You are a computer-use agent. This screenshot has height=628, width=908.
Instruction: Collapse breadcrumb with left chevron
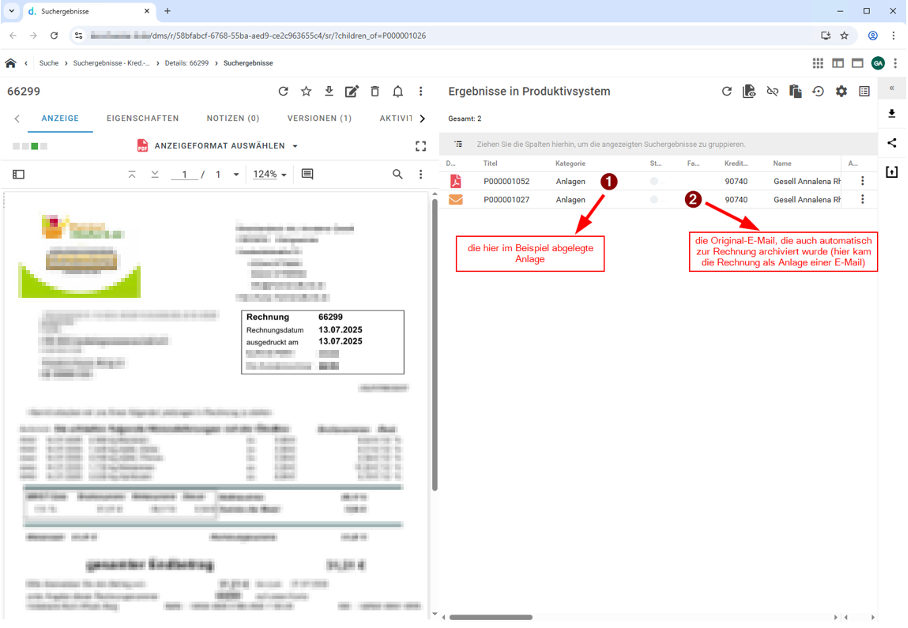click(26, 63)
